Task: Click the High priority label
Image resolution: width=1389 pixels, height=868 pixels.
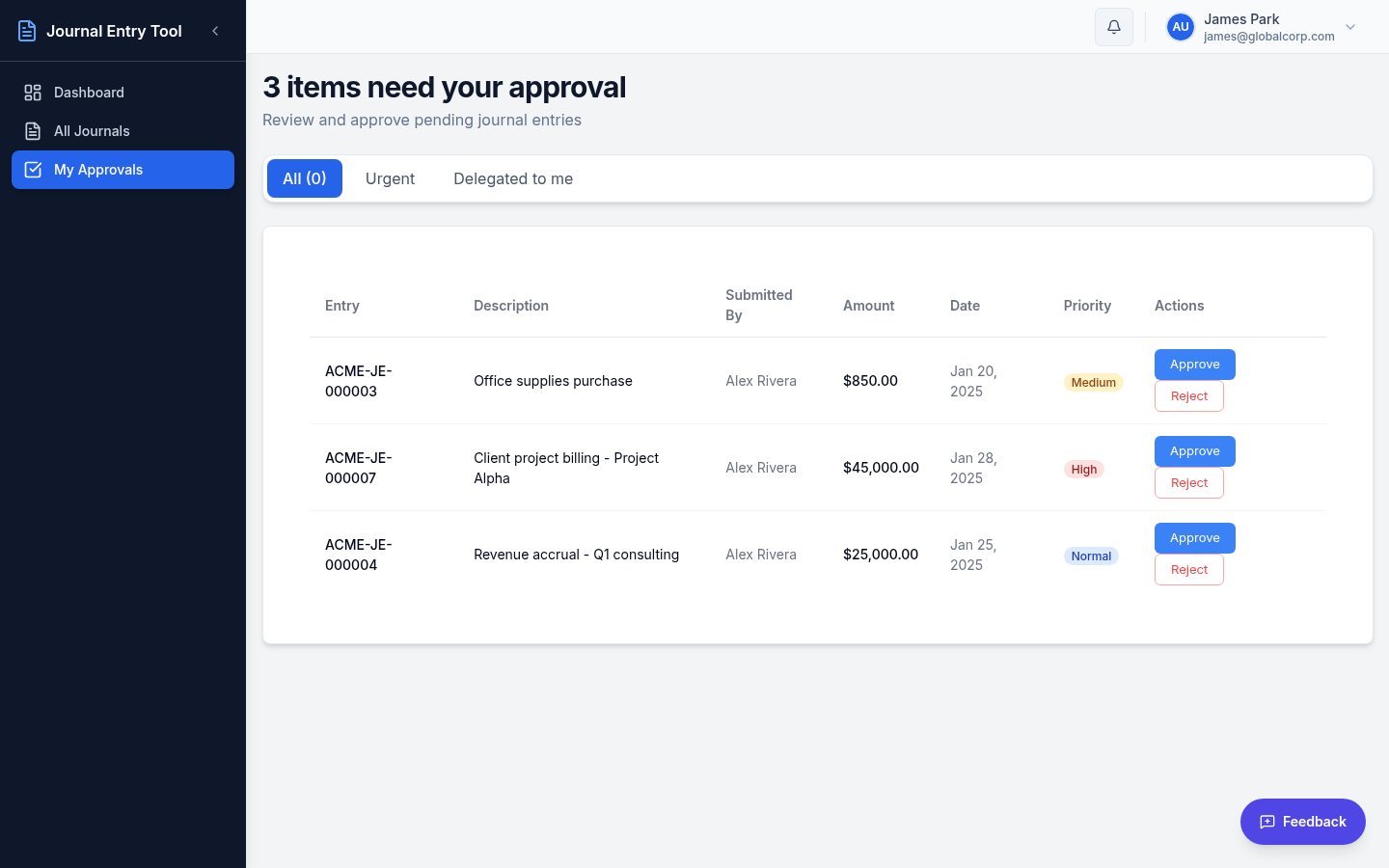Action: tap(1083, 469)
